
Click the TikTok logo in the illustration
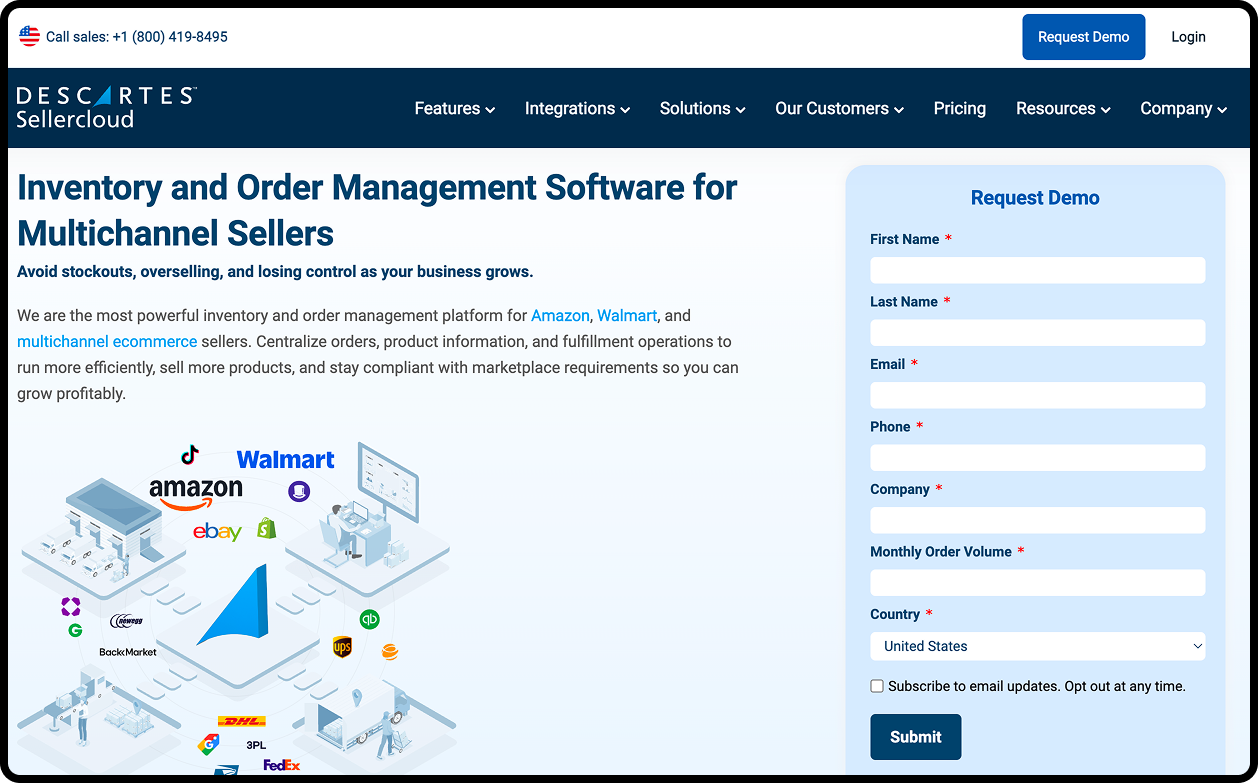coord(189,455)
